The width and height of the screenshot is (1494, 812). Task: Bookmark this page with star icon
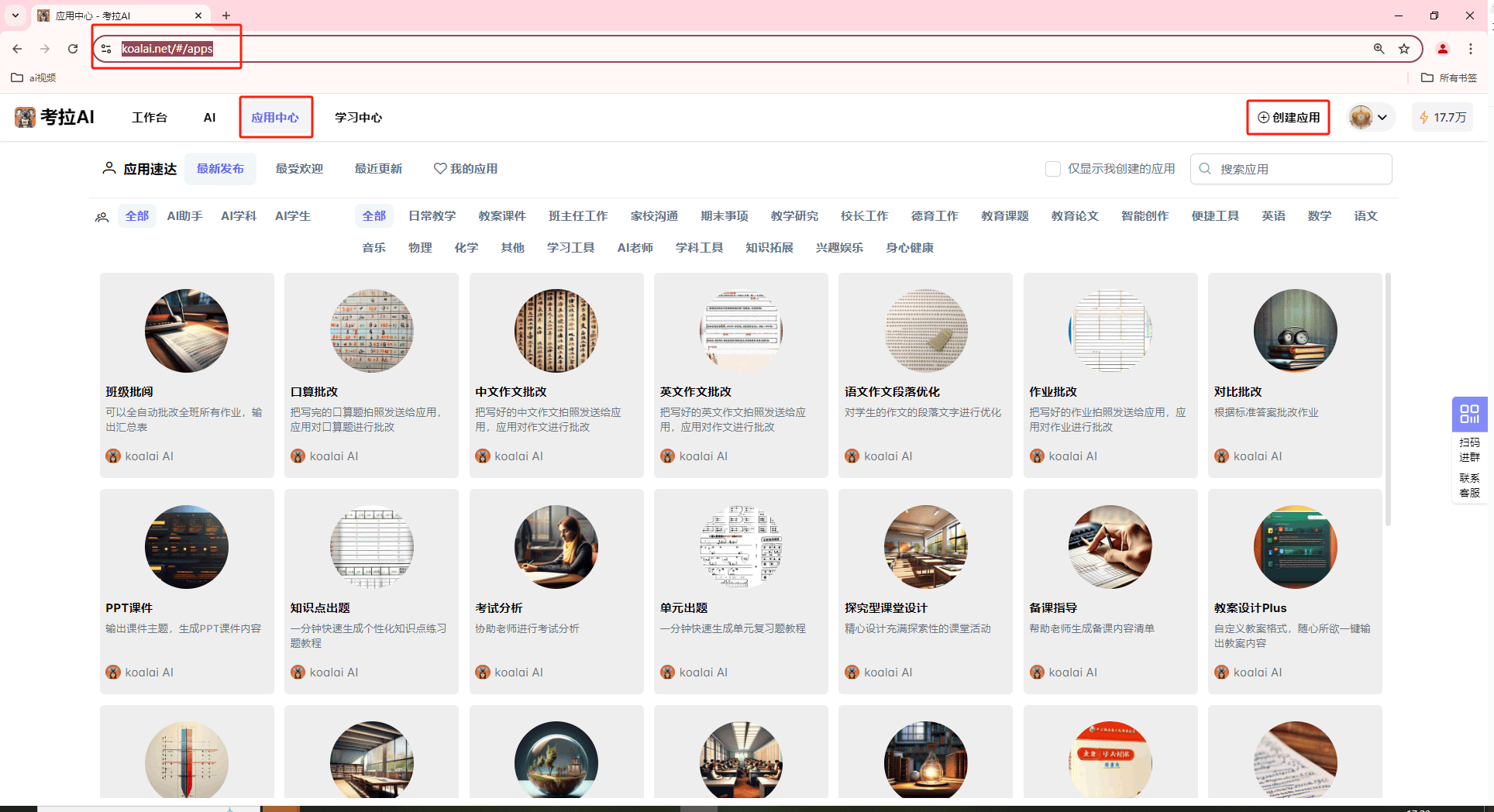1404,49
